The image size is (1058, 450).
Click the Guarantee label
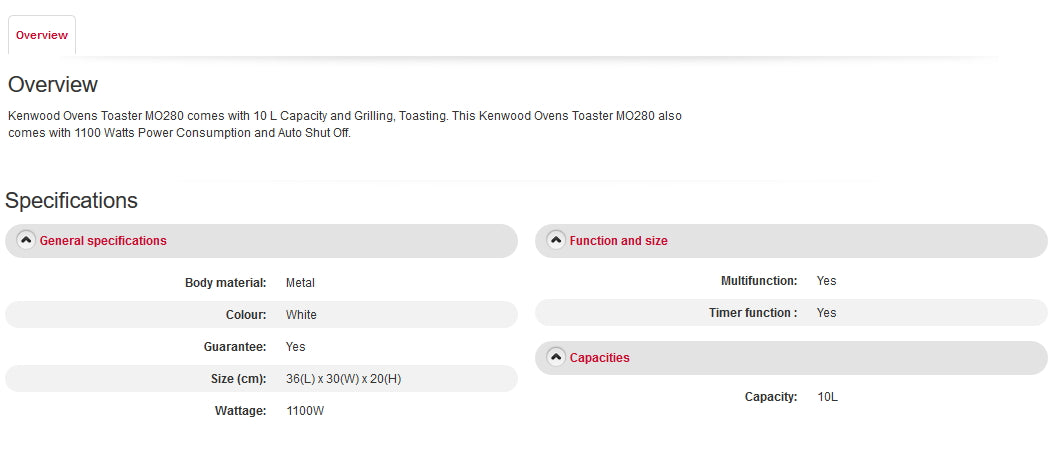click(x=234, y=347)
